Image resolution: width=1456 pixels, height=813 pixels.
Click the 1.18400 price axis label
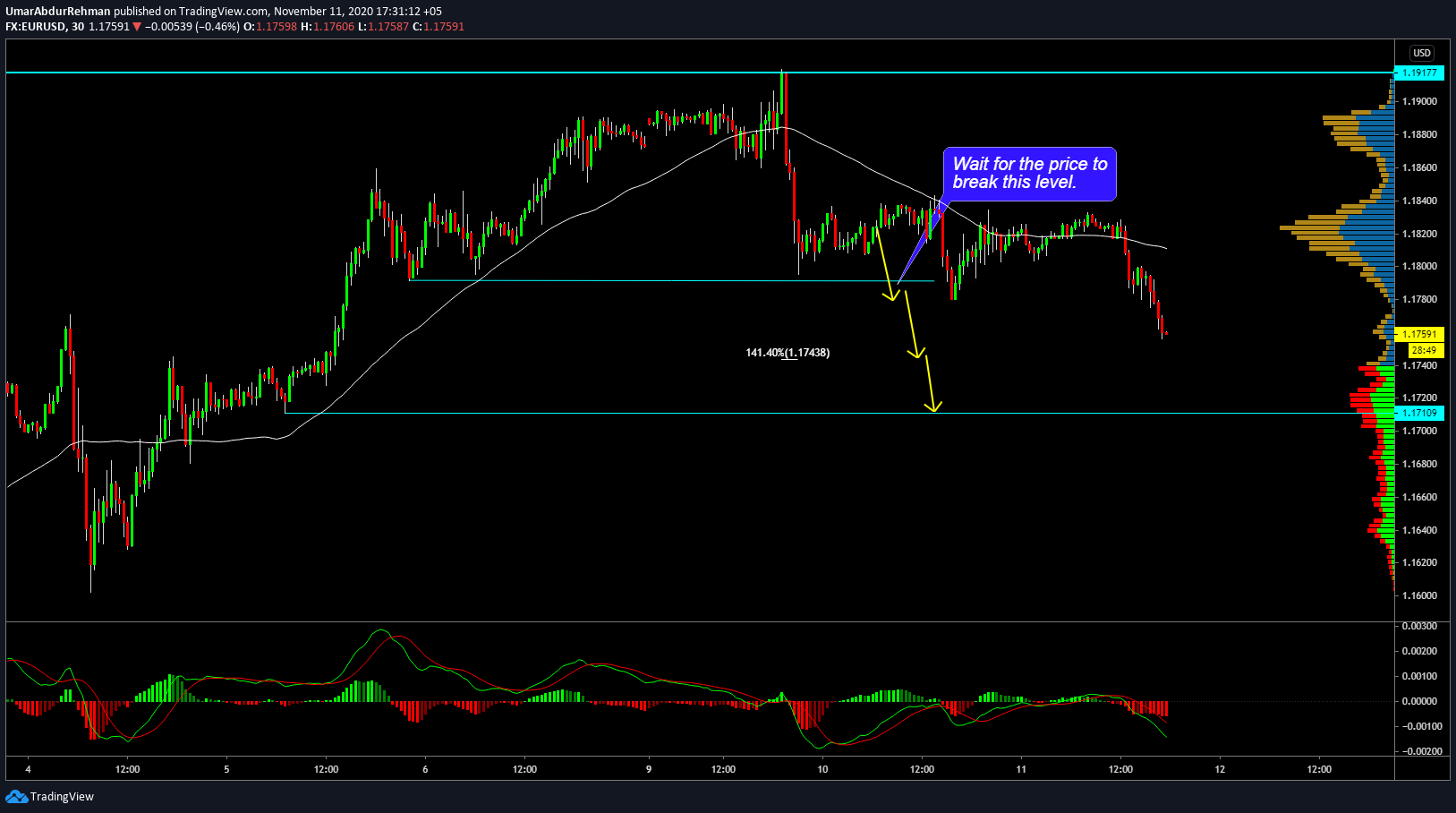(1419, 201)
